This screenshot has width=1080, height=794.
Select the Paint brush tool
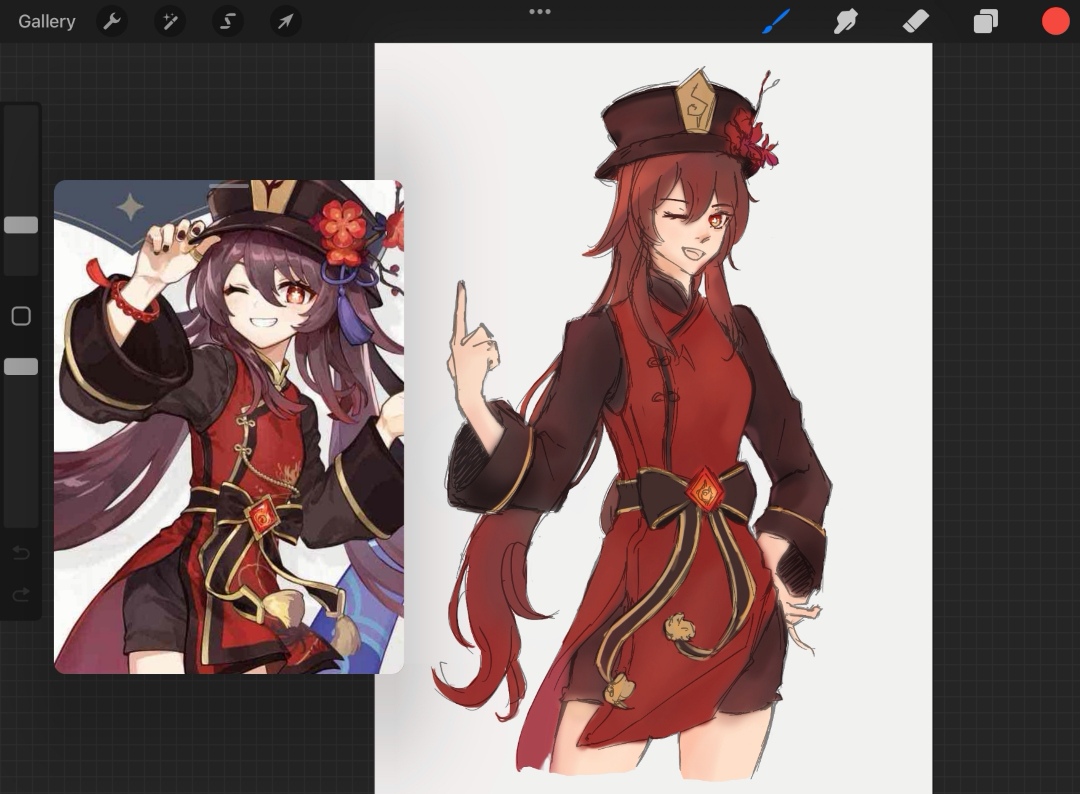pos(776,21)
